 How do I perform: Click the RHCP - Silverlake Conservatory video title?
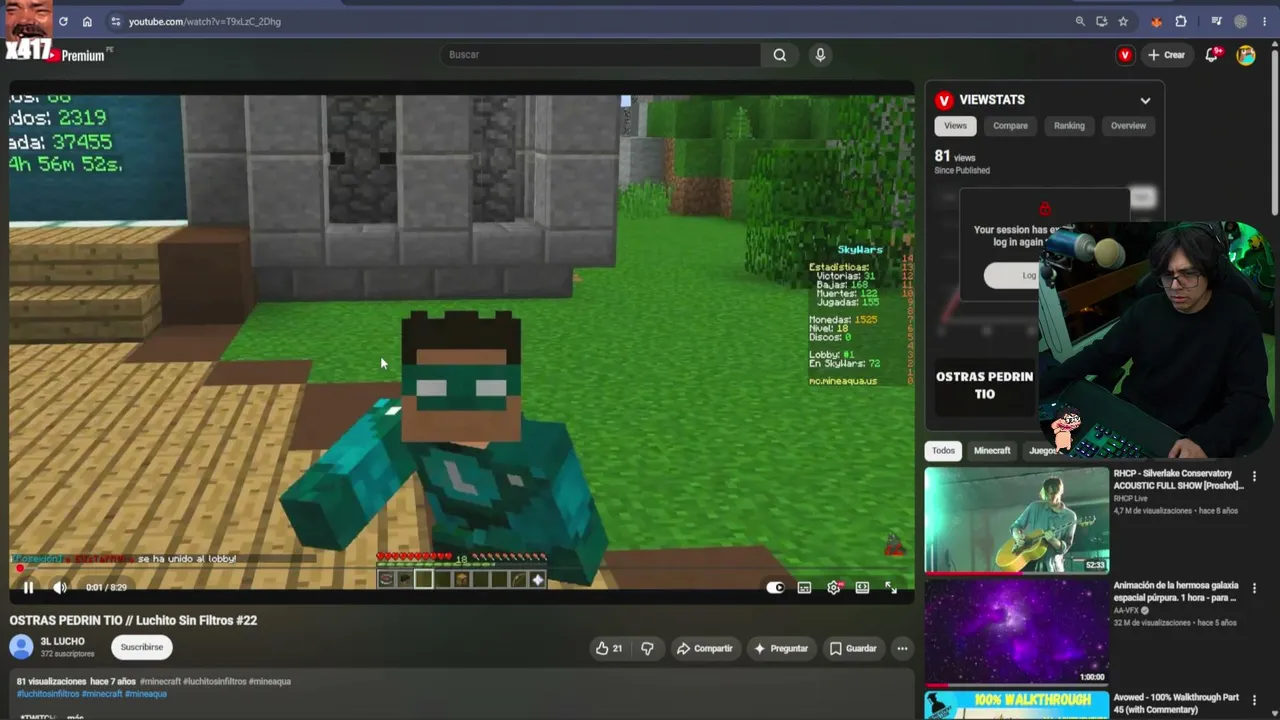pyautogui.click(x=1178, y=479)
